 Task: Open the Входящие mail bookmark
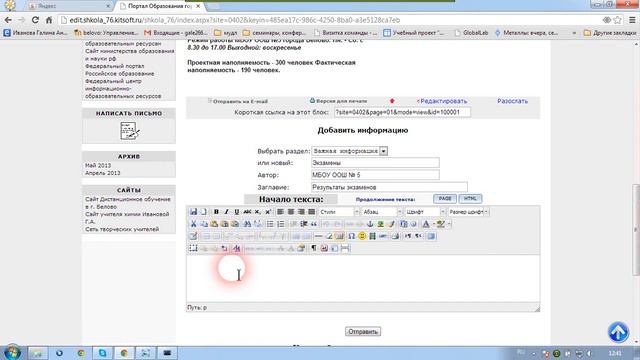click(176, 33)
